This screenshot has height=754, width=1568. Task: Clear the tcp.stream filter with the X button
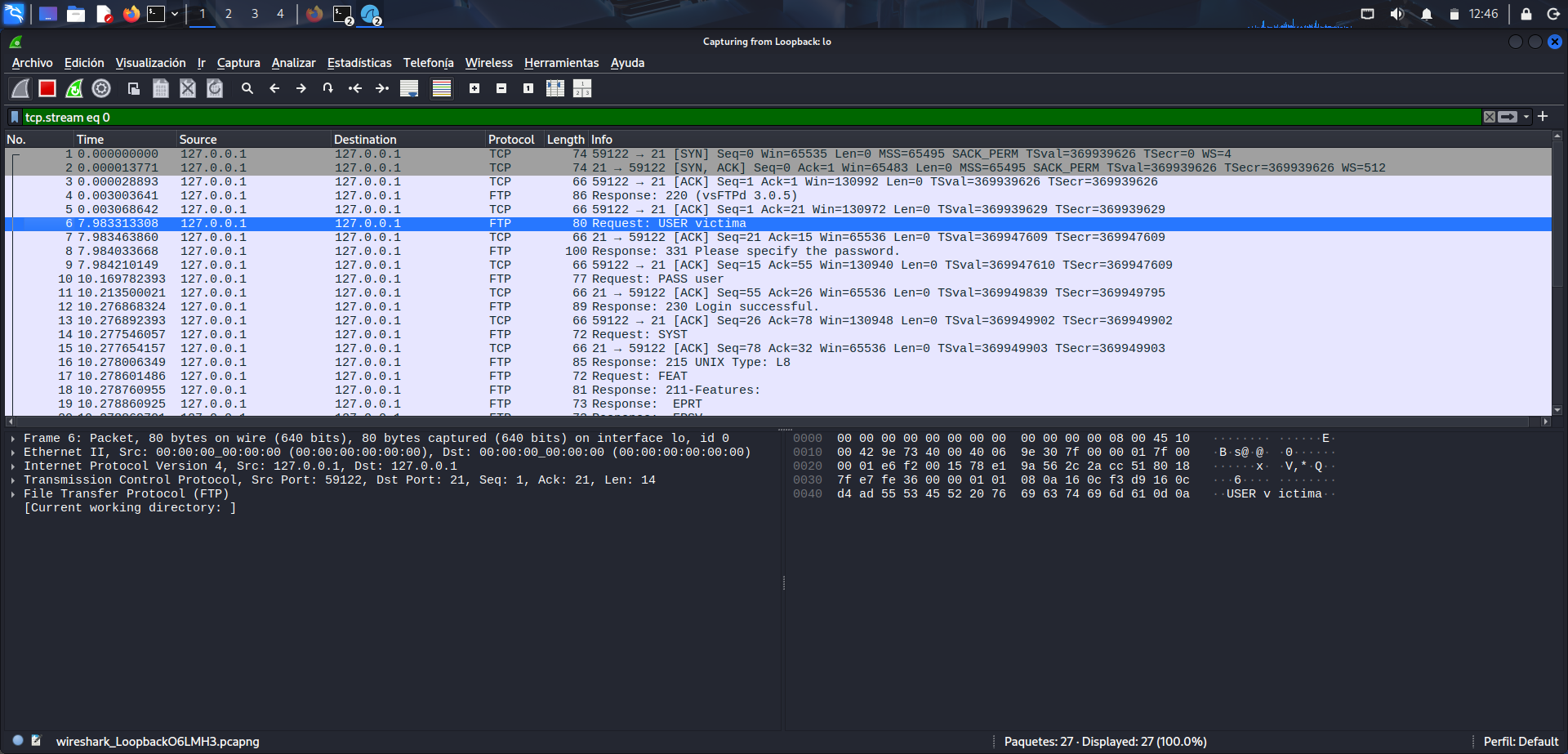pyautogui.click(x=1490, y=116)
